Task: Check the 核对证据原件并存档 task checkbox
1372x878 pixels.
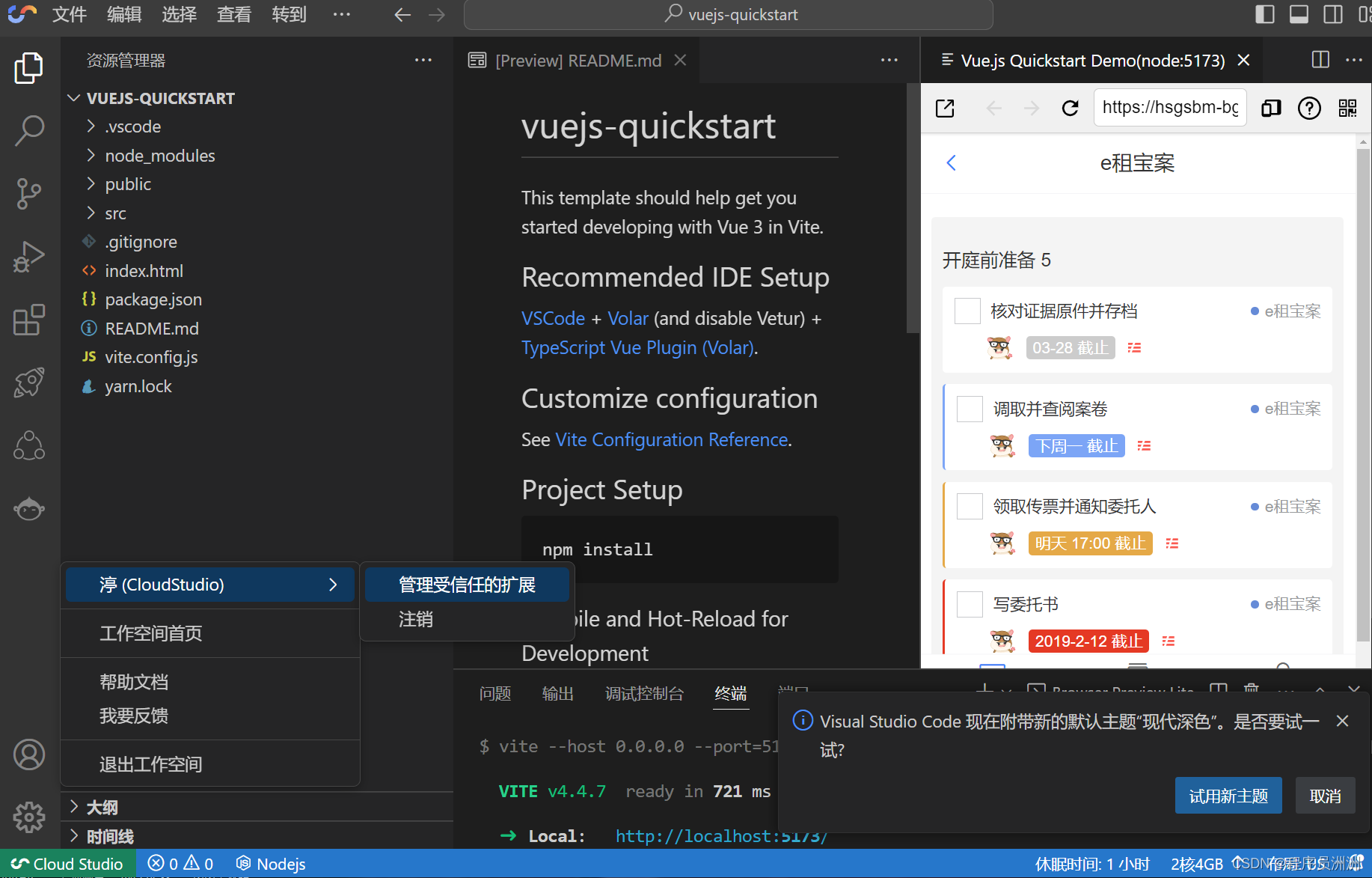Action: [967, 311]
